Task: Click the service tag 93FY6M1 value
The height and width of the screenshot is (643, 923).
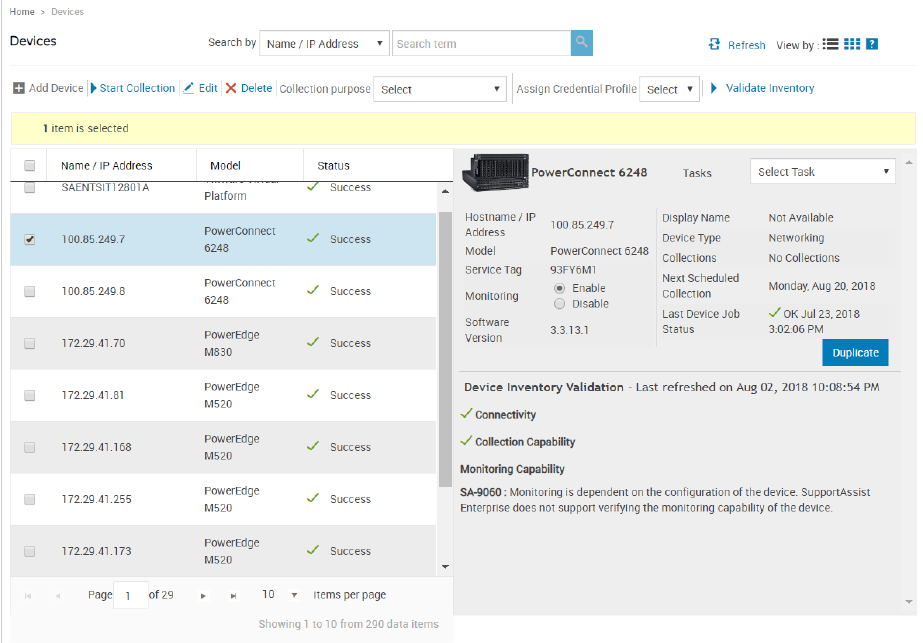Action: [573, 270]
